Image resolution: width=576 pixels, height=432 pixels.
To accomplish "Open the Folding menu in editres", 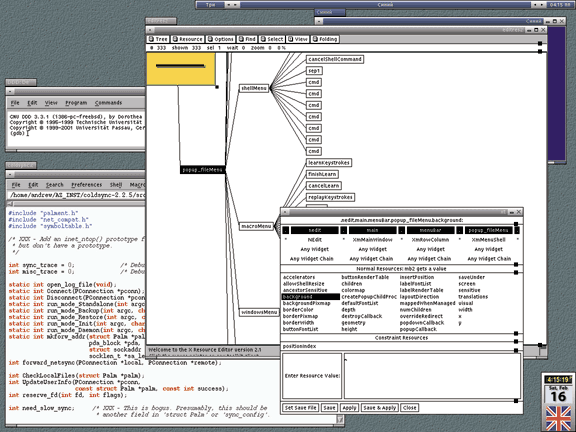I will [325, 39].
